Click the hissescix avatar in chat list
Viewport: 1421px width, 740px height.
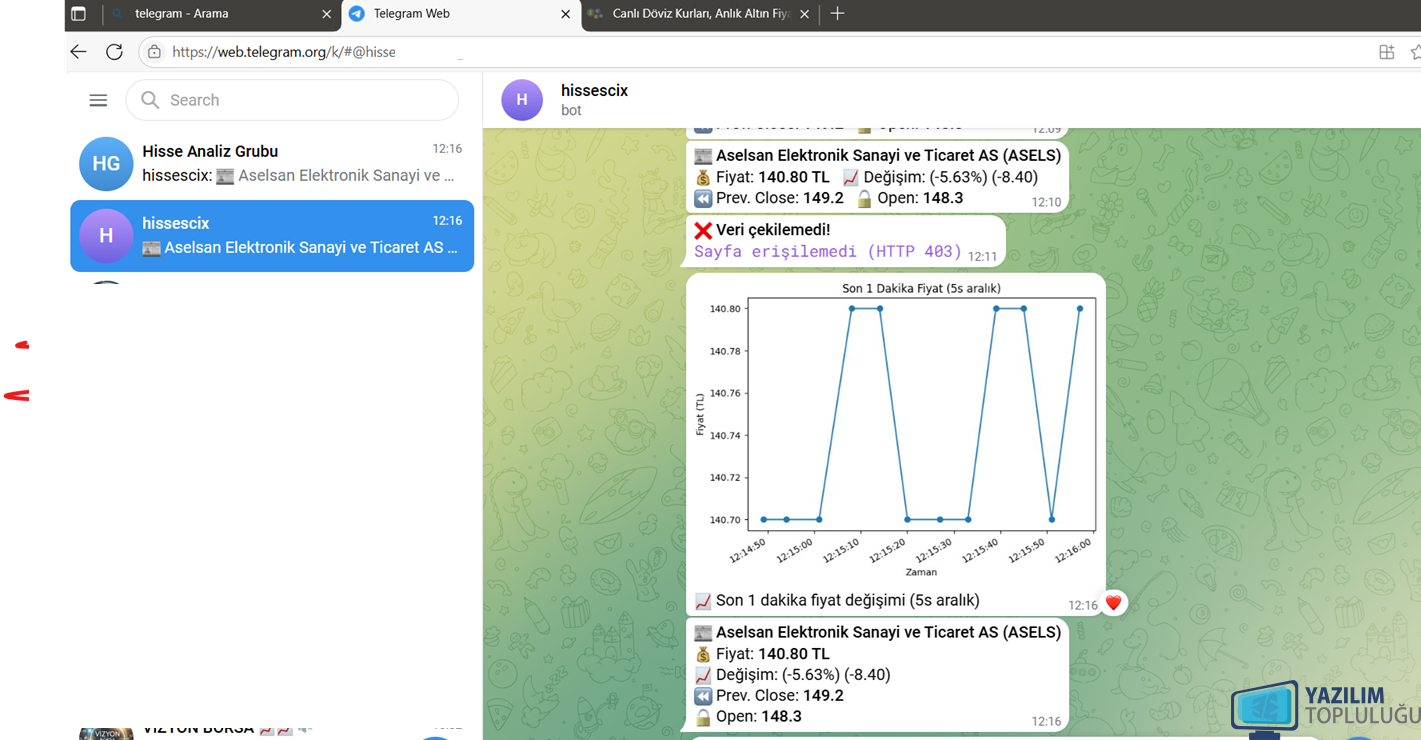coord(106,236)
